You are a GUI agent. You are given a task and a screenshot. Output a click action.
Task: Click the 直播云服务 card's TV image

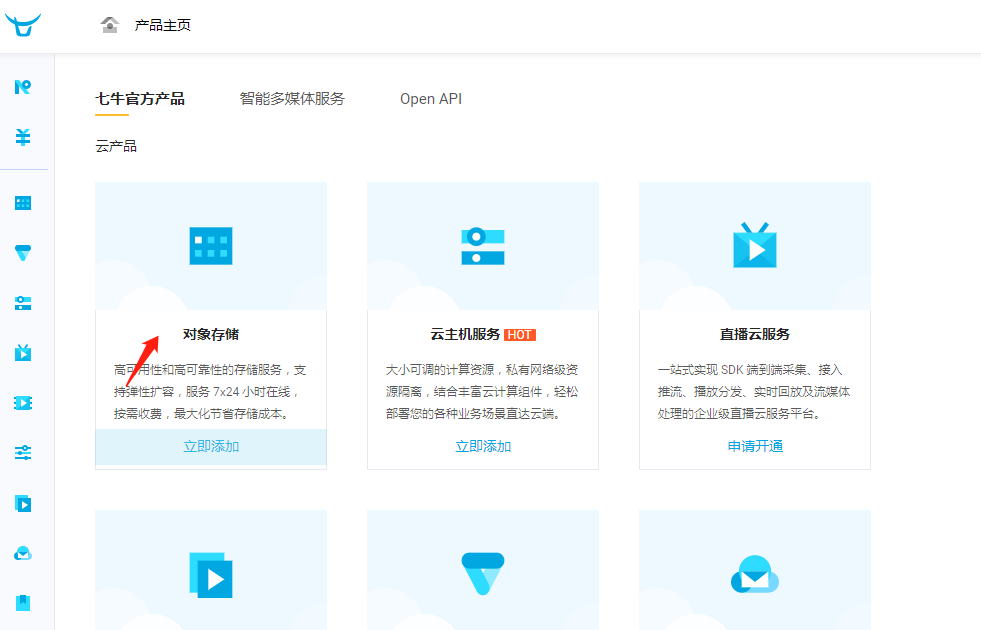755,245
